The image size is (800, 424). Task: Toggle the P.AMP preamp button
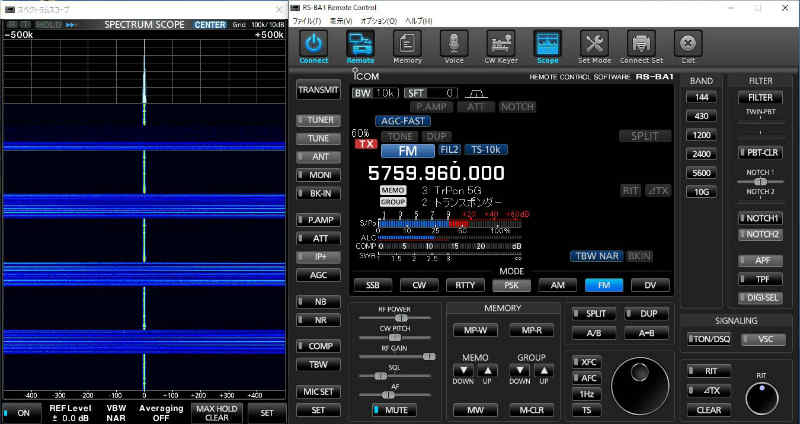[x=318, y=220]
